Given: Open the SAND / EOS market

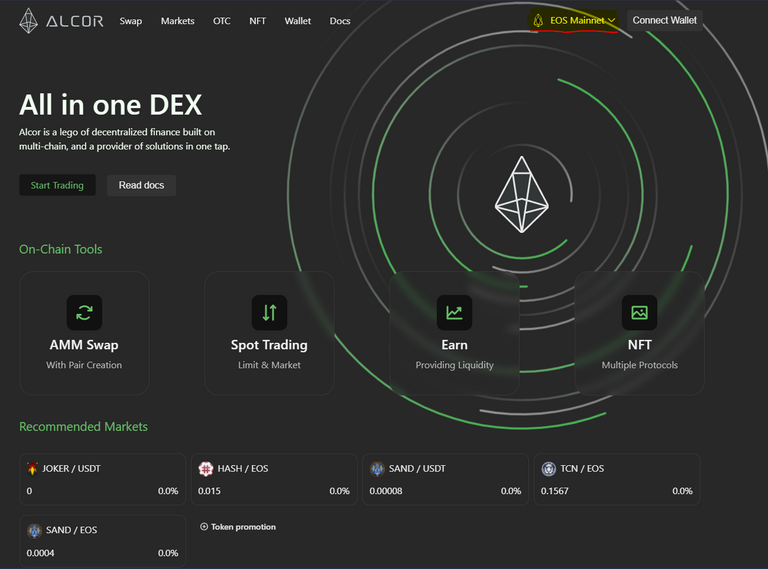Looking at the screenshot, I should tap(102, 541).
